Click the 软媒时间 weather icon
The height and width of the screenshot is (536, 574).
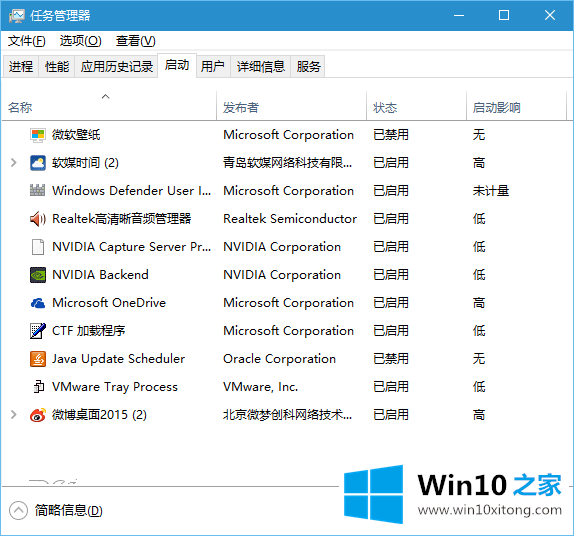(38, 163)
